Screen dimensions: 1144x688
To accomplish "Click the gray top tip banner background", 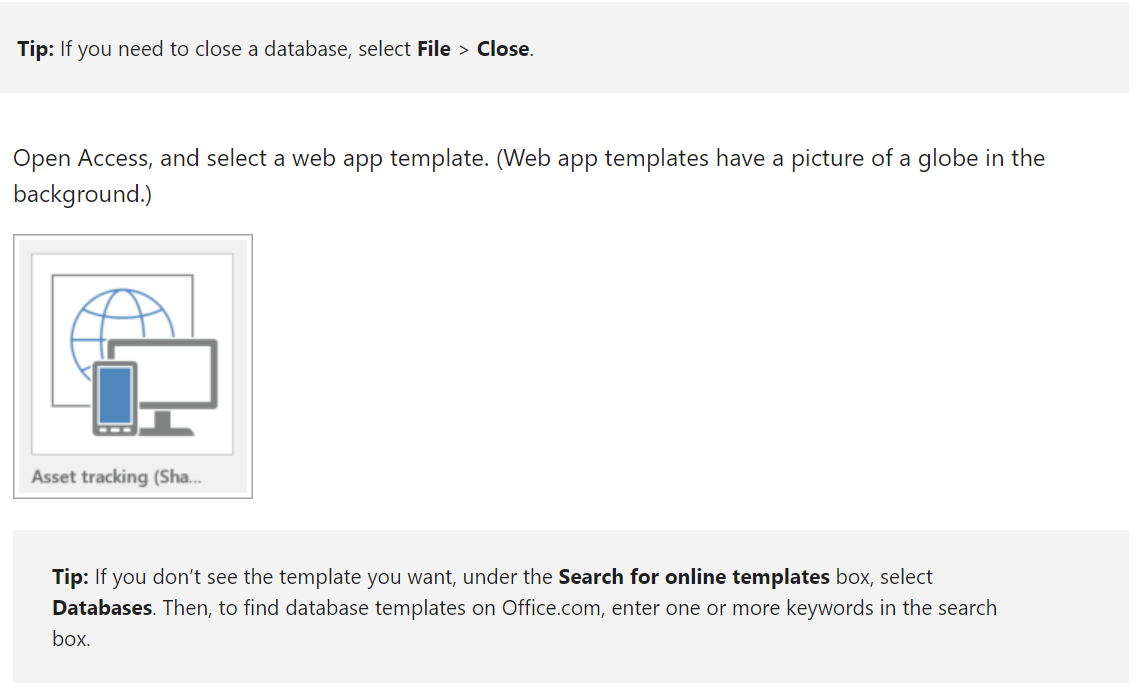I will click(803, 47).
